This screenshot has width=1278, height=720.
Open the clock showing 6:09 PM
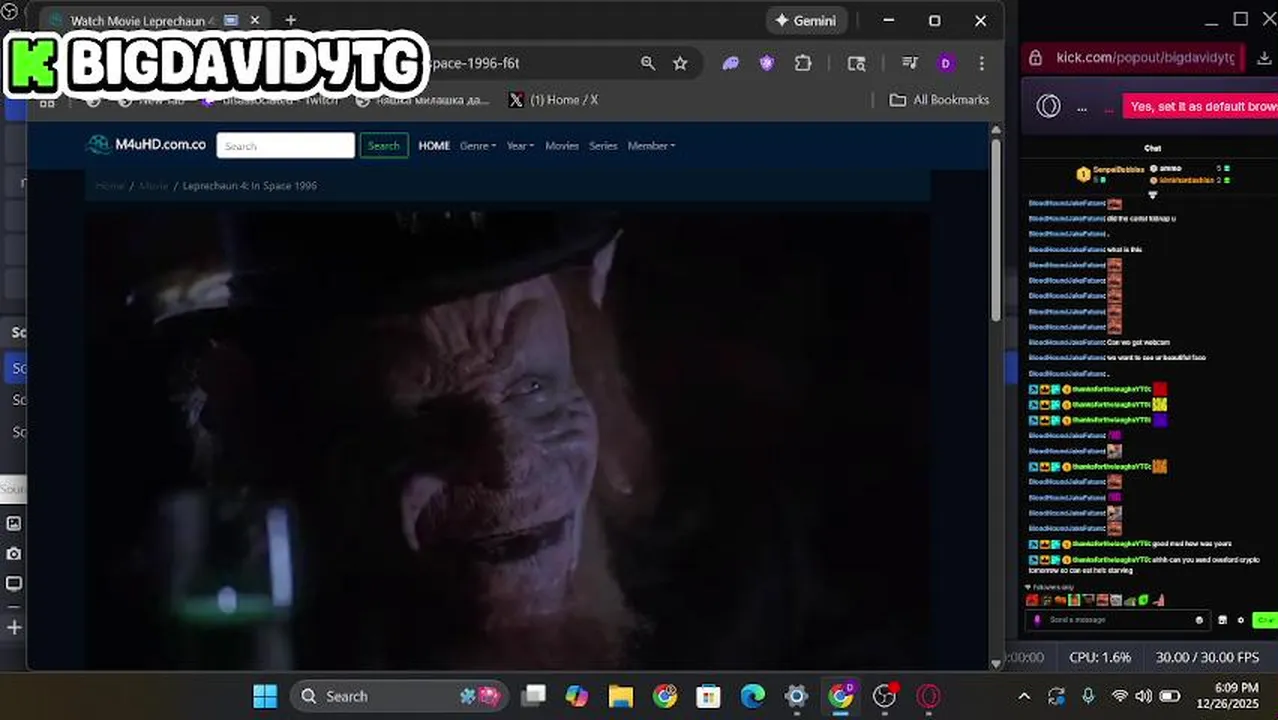click(x=1236, y=688)
